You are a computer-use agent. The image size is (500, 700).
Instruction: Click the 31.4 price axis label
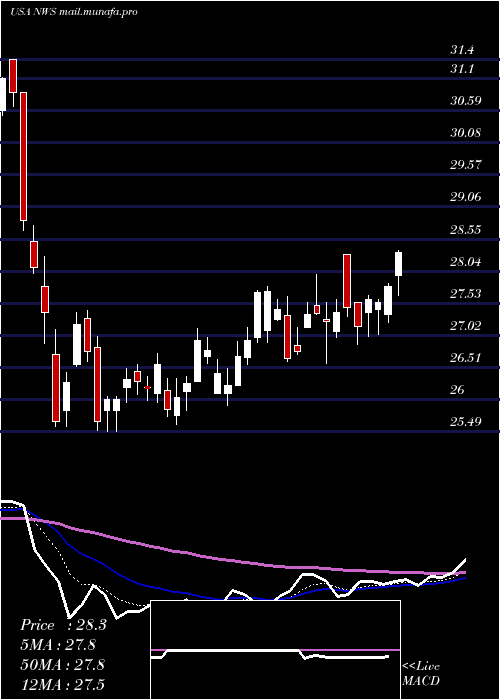[462, 50]
